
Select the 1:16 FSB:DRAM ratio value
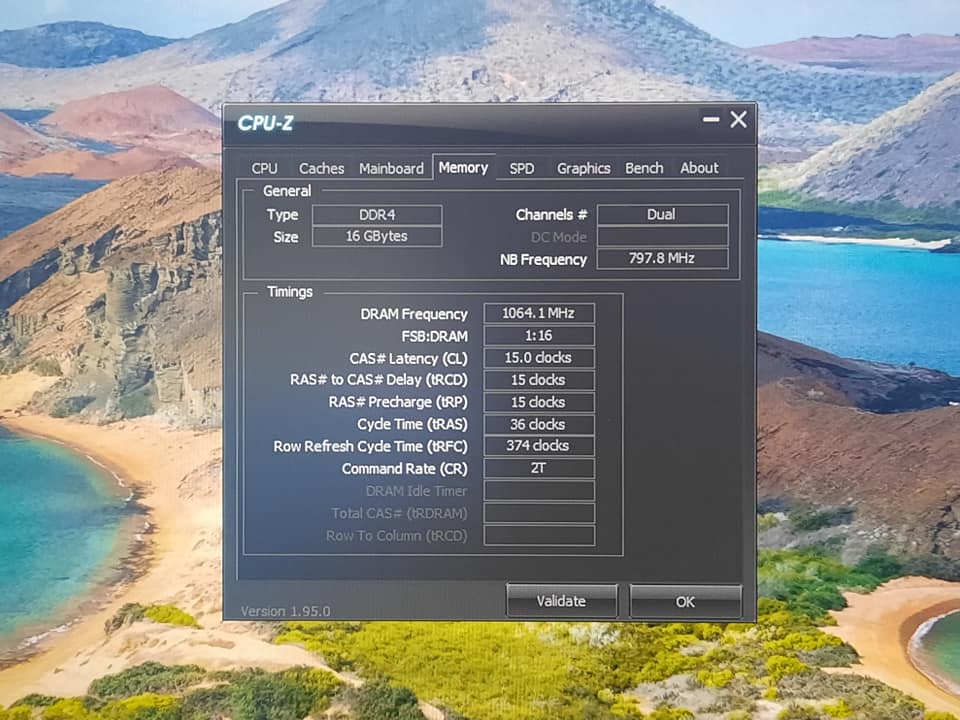coord(539,336)
